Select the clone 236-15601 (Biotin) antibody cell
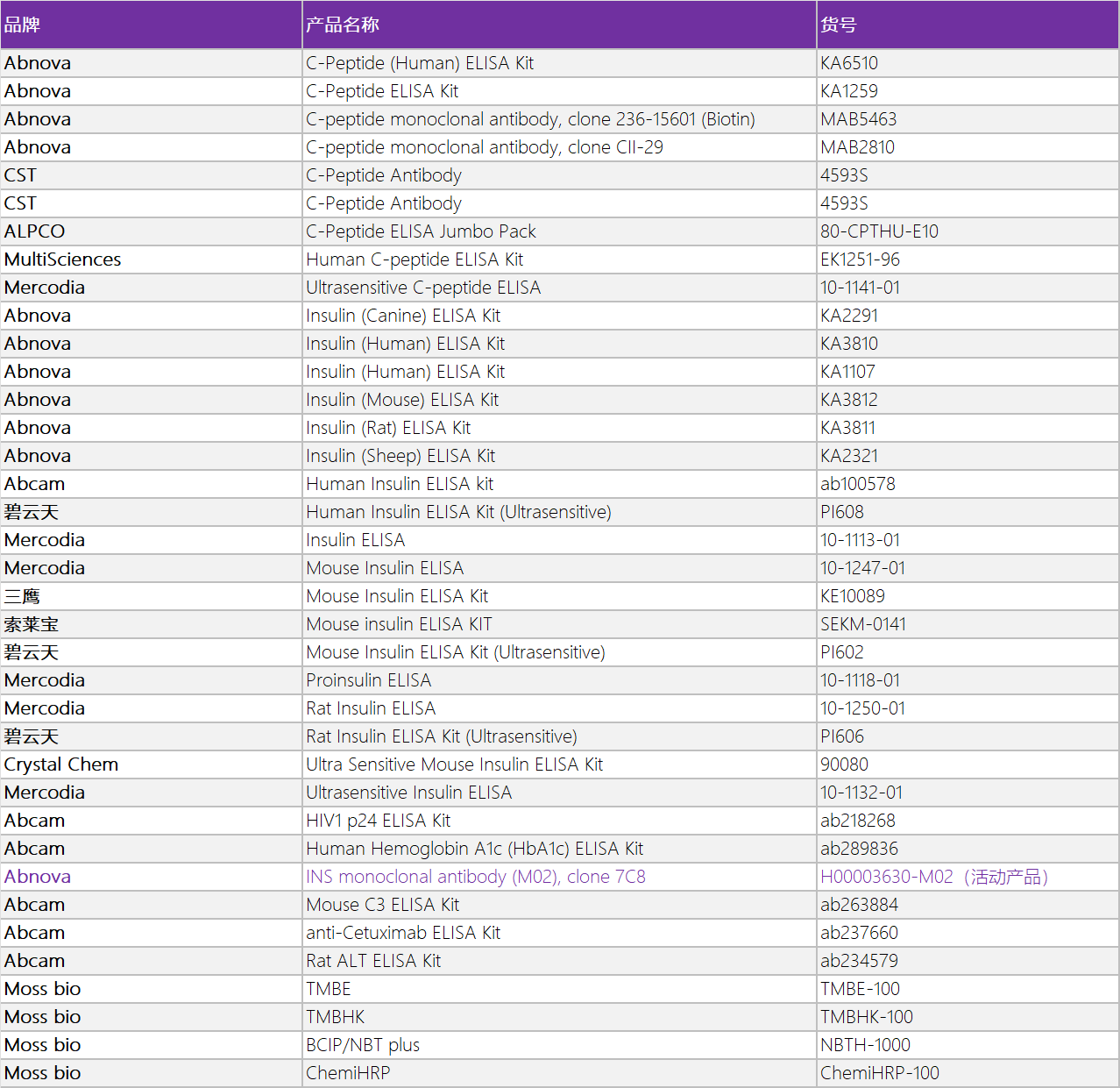1120x1088 pixels. click(530, 119)
